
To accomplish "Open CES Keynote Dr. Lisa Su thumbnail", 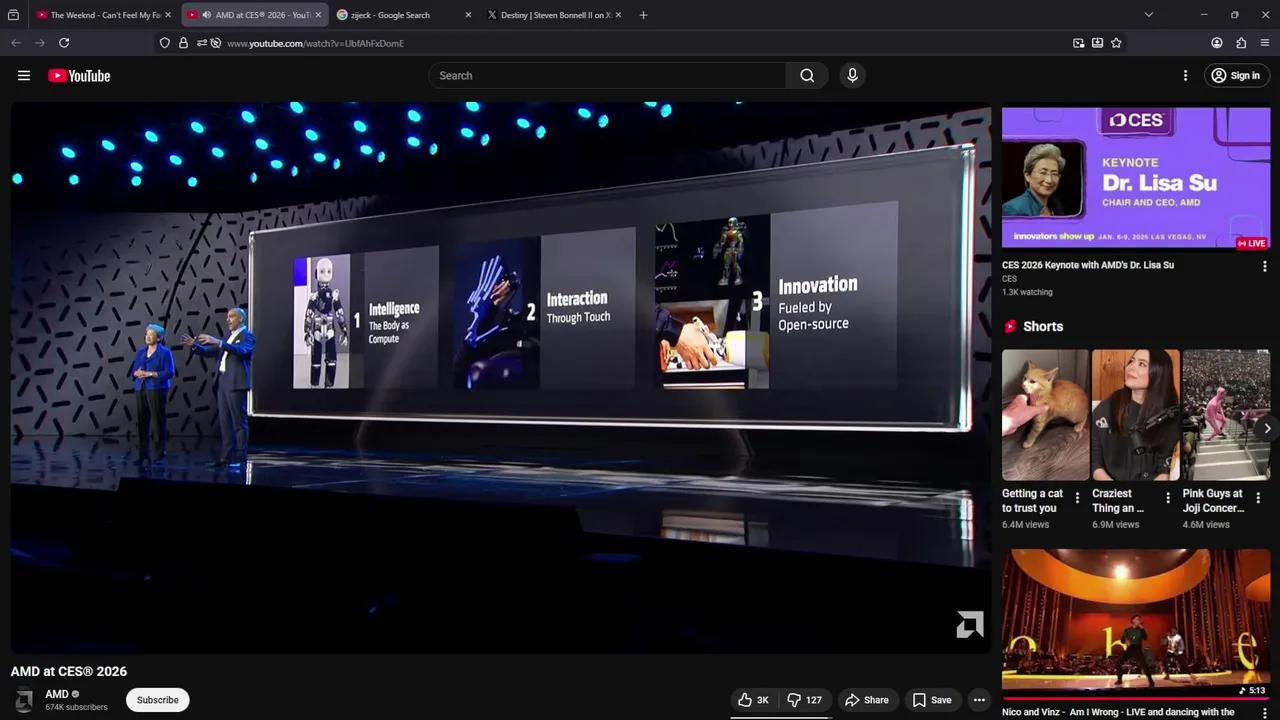I will click(x=1136, y=179).
